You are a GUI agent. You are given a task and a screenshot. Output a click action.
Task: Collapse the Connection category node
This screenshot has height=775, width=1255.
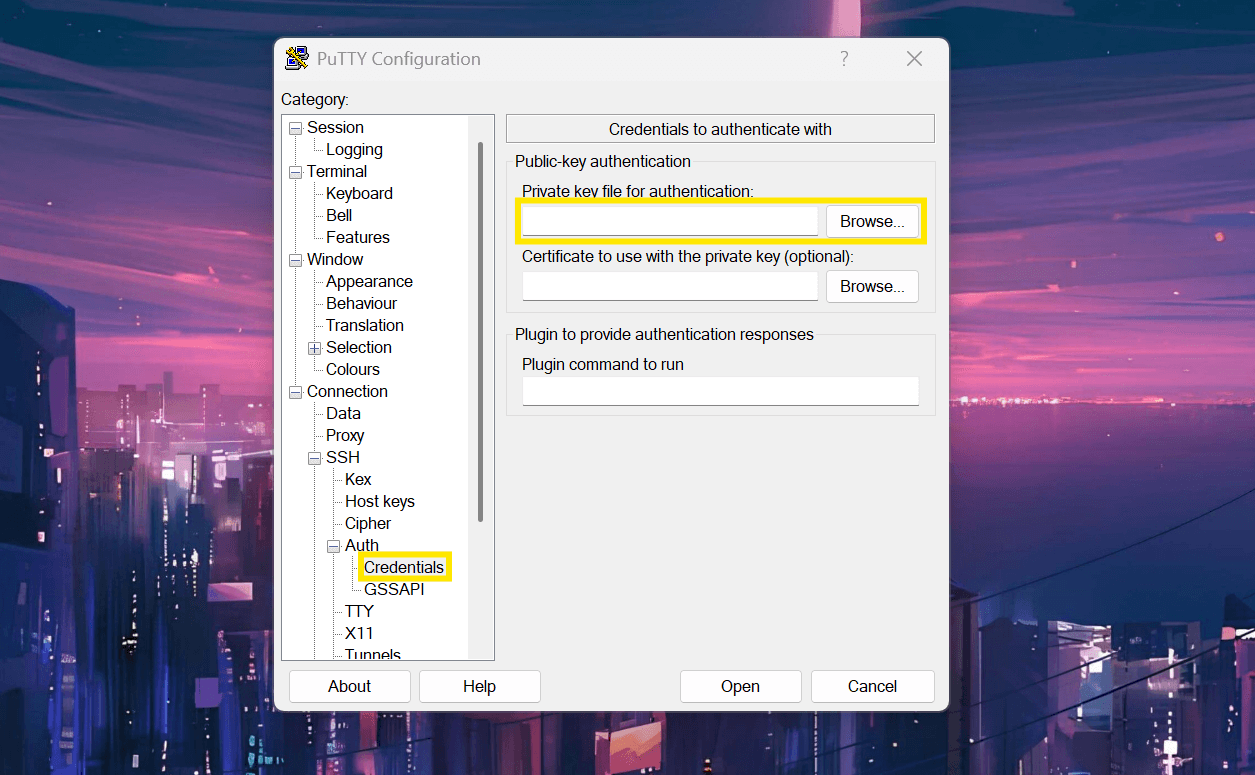295,392
